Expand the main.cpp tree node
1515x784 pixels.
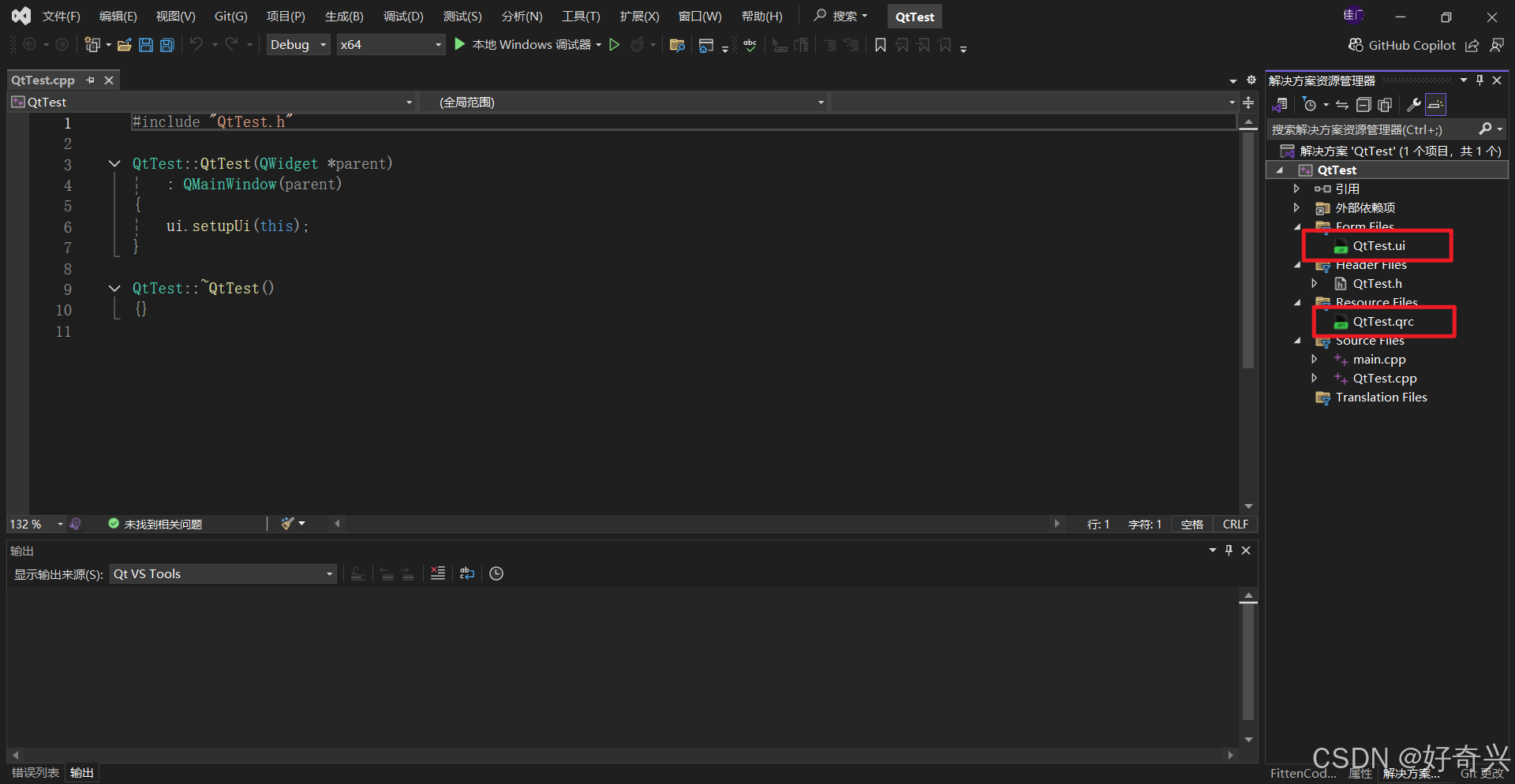click(x=1315, y=359)
